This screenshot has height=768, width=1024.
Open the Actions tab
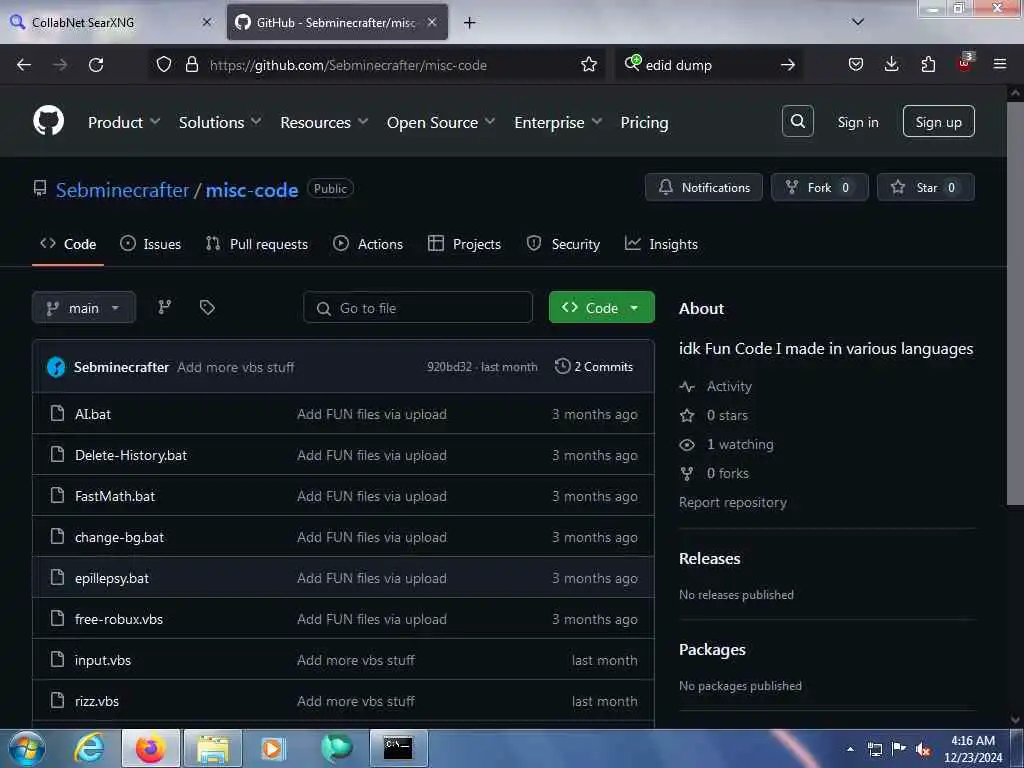coord(368,244)
